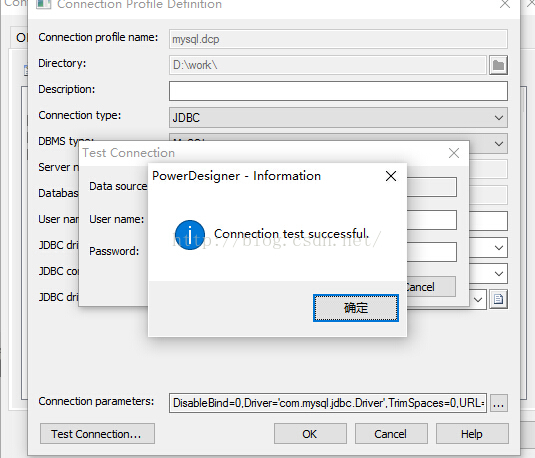
Task: Click the Help button
Action: click(x=472, y=434)
